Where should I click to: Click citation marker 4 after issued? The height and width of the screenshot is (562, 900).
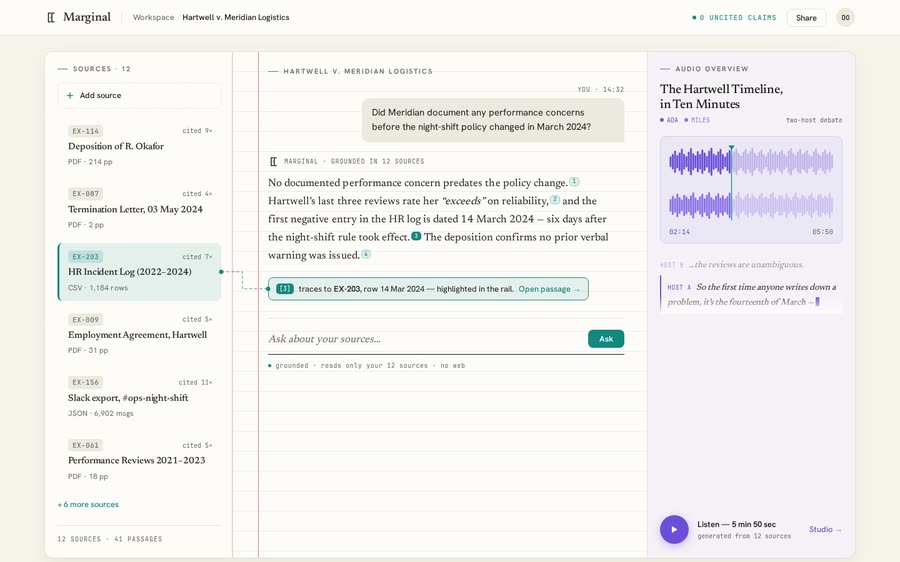tap(366, 254)
